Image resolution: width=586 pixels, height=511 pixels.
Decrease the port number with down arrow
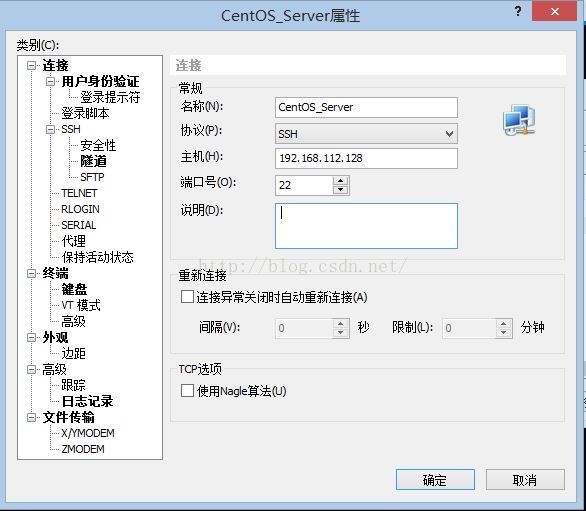click(x=340, y=190)
